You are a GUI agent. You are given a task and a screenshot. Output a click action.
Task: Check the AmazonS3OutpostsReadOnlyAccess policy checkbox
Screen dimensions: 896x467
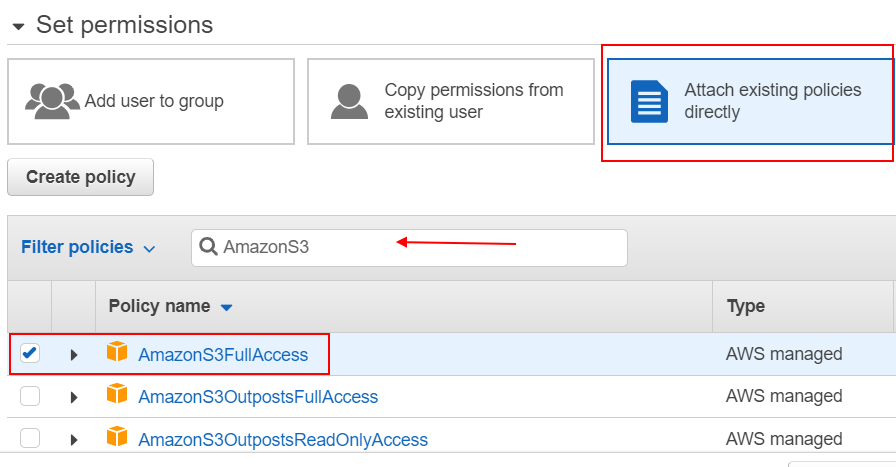[x=30, y=439]
